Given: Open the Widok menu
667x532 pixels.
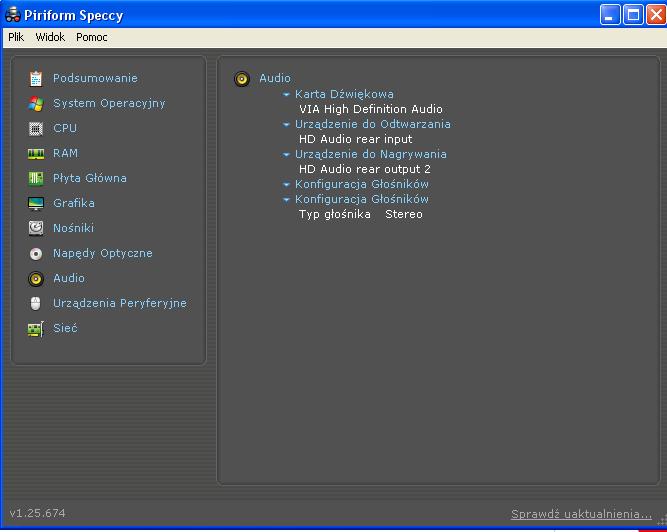Looking at the screenshot, I should tap(50, 37).
